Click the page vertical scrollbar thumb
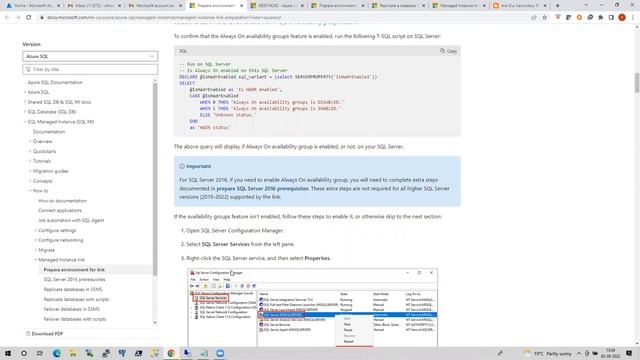The image size is (640, 360). tap(636, 82)
